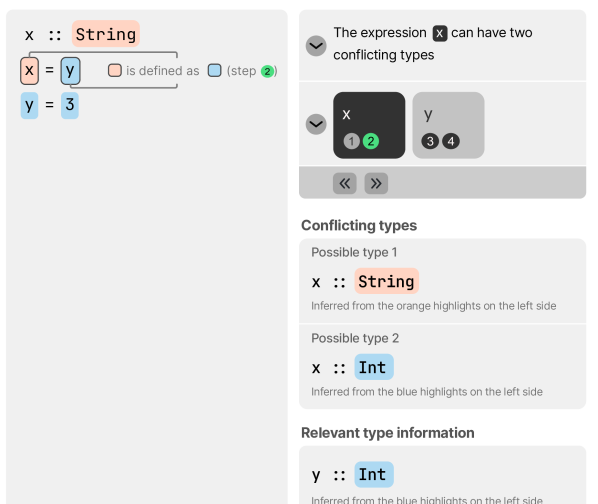
Task: Jump to step 4 in y card
Action: click(451, 141)
